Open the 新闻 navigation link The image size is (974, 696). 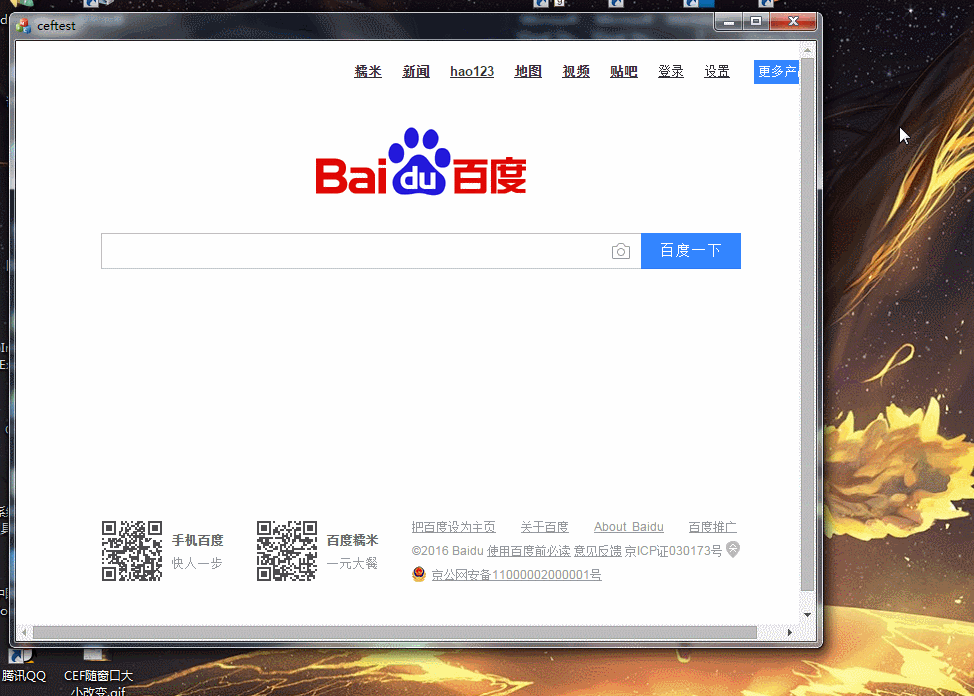pos(416,71)
